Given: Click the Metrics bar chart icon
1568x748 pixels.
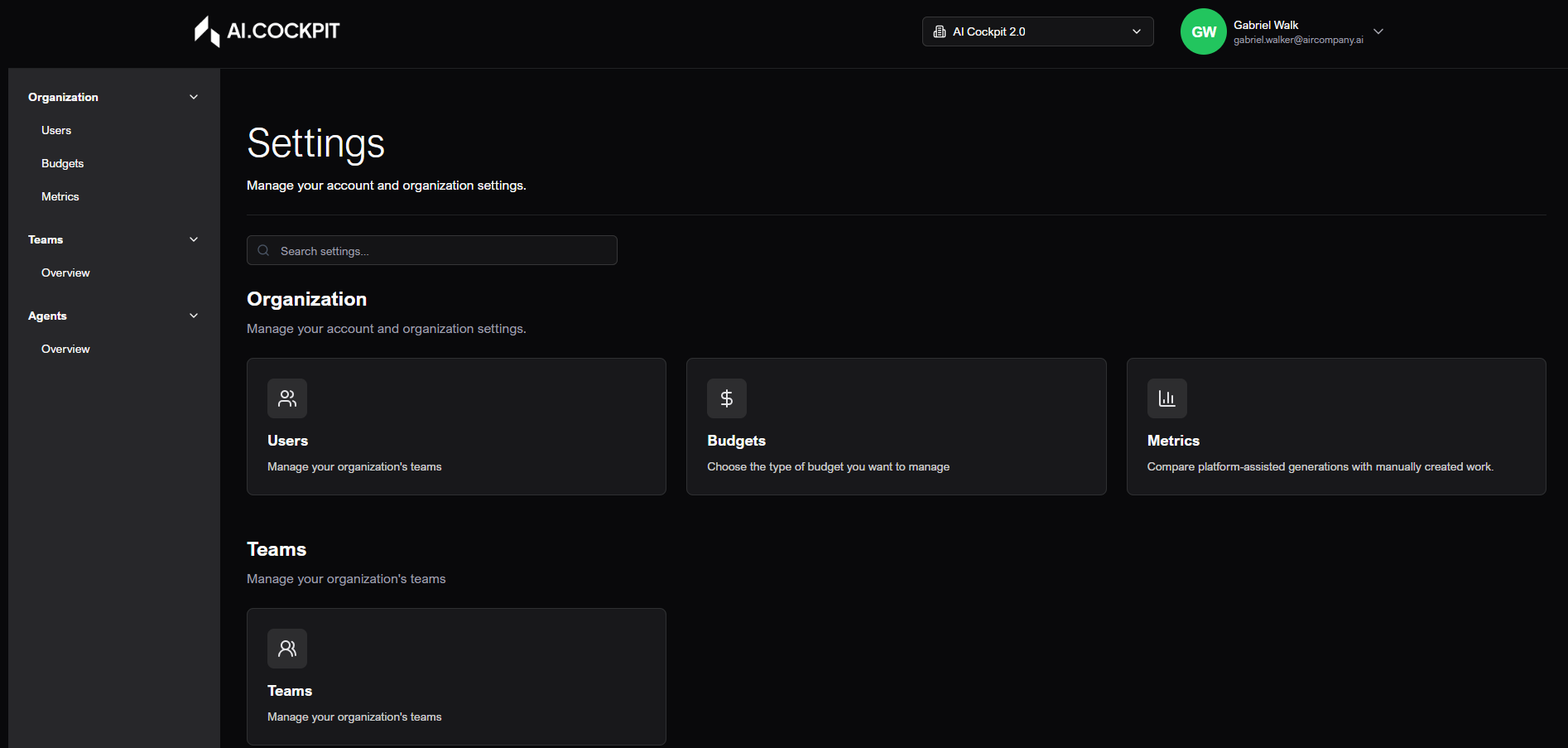Looking at the screenshot, I should (x=1166, y=398).
